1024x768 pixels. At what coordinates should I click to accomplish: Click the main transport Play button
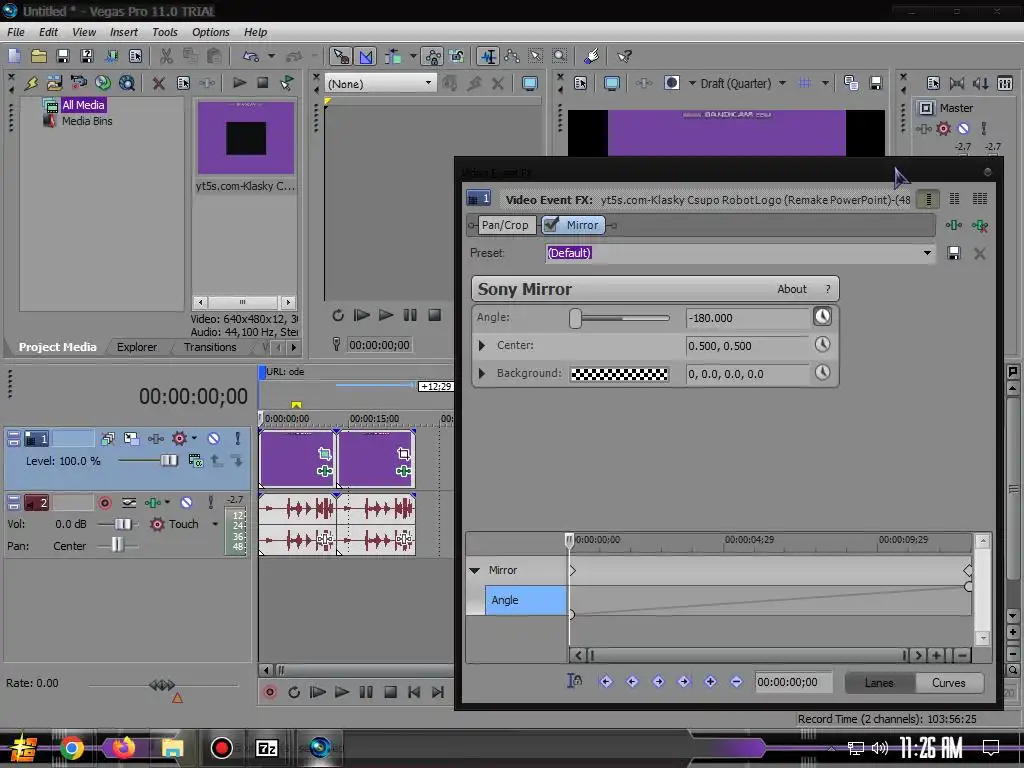coord(342,692)
